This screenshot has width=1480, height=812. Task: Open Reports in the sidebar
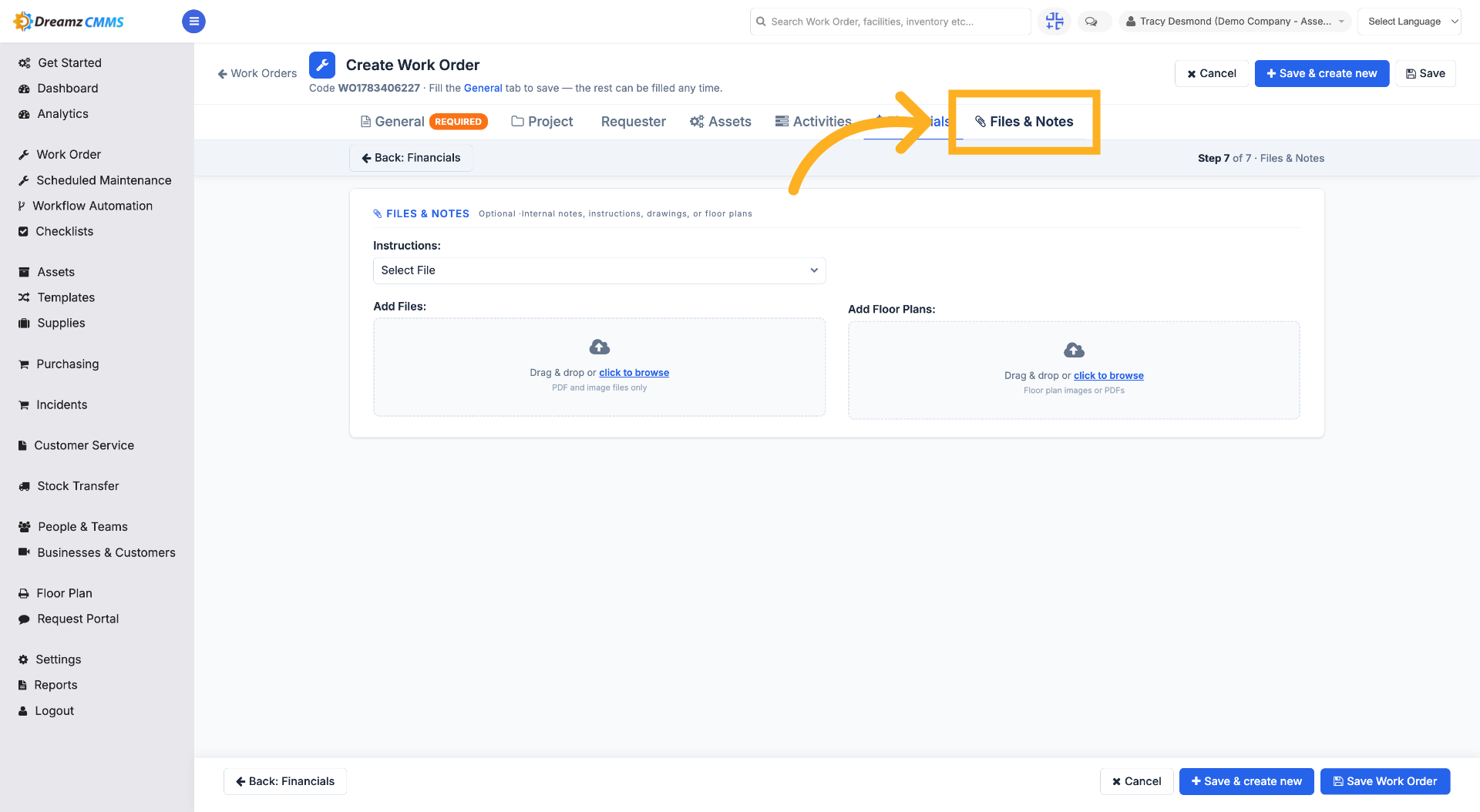click(55, 685)
